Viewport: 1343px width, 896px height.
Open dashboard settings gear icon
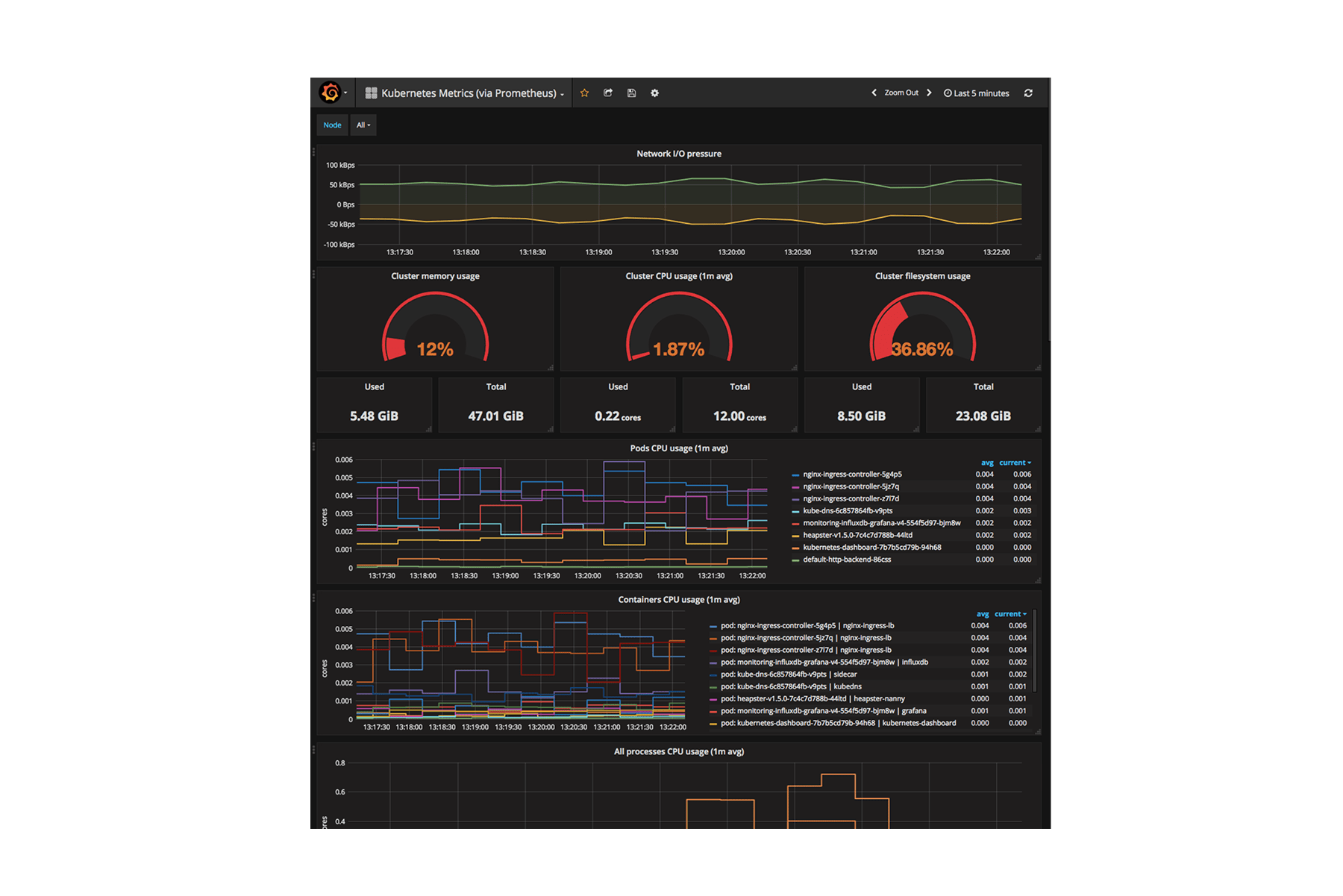[654, 93]
